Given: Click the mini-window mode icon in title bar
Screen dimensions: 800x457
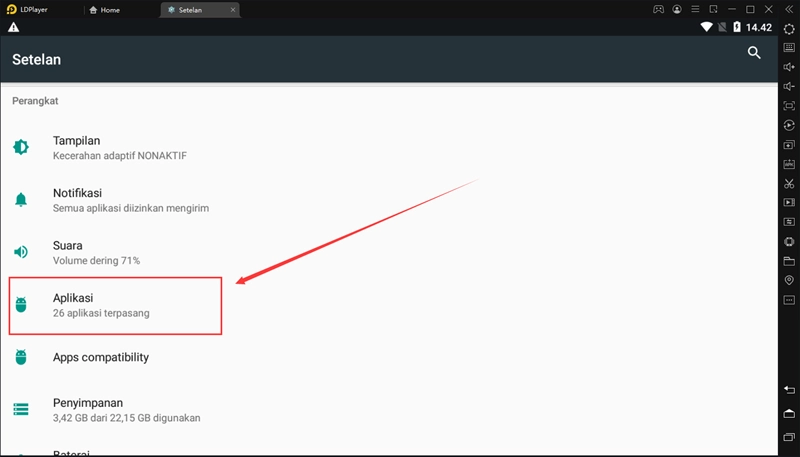Looking at the screenshot, I should click(713, 10).
